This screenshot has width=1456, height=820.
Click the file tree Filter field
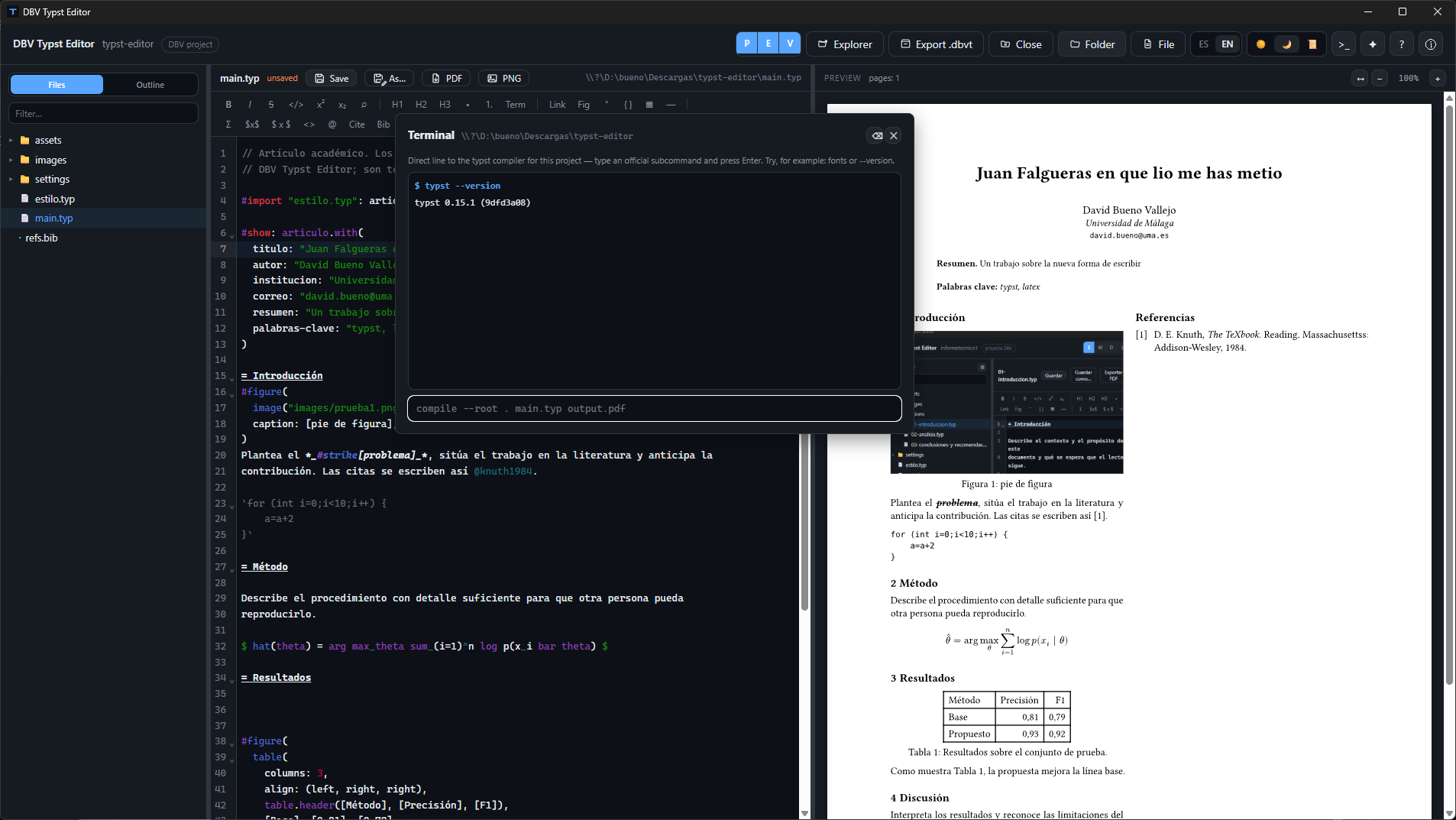(103, 114)
